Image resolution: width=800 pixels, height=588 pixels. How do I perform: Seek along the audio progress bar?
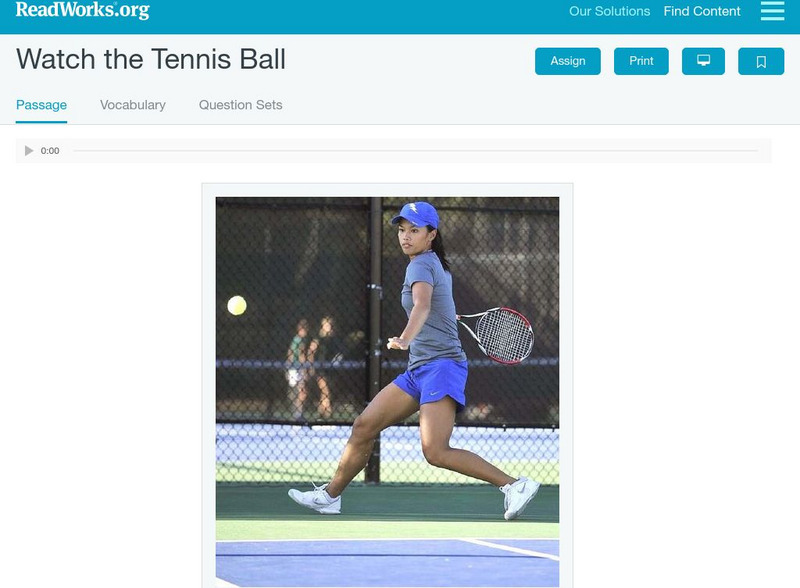click(x=415, y=151)
